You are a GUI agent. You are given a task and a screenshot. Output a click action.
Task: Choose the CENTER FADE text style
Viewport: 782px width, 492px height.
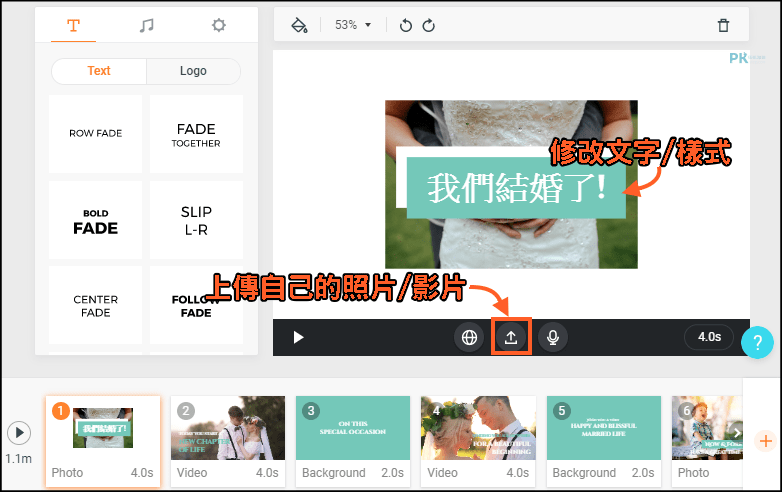click(95, 305)
